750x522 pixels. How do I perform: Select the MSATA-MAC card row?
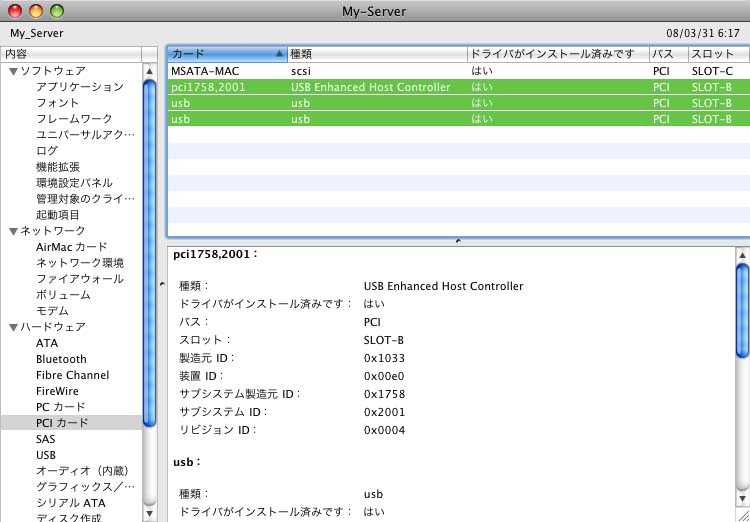tap(458, 71)
